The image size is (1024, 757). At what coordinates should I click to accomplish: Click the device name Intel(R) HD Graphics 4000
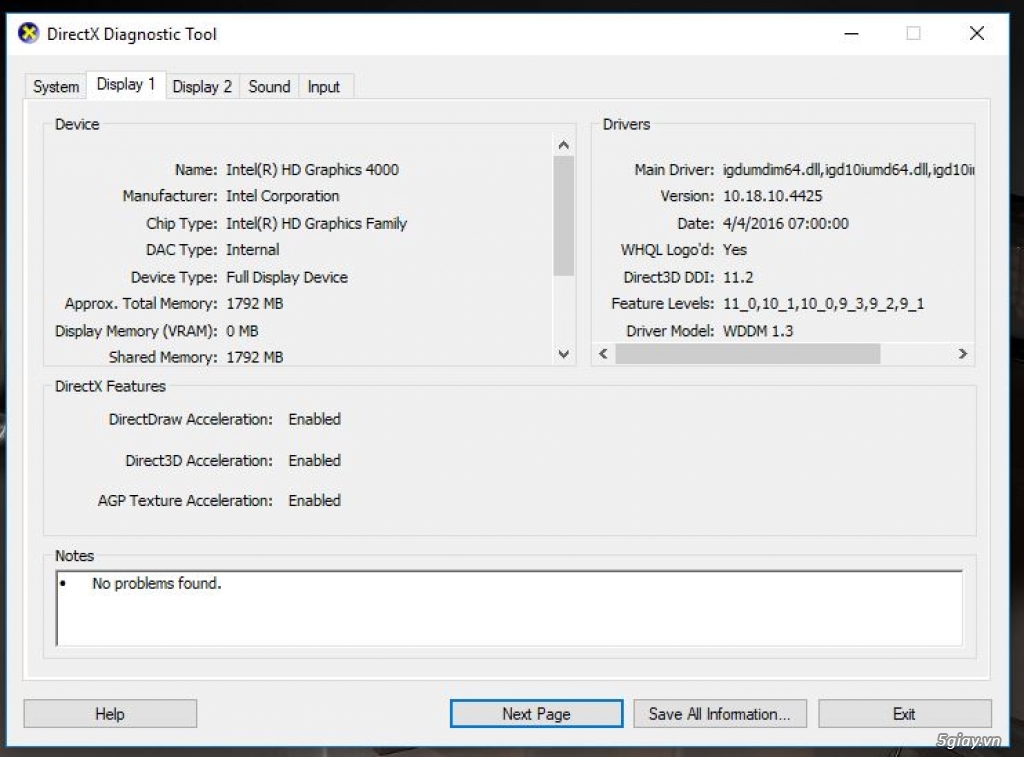click(x=312, y=170)
